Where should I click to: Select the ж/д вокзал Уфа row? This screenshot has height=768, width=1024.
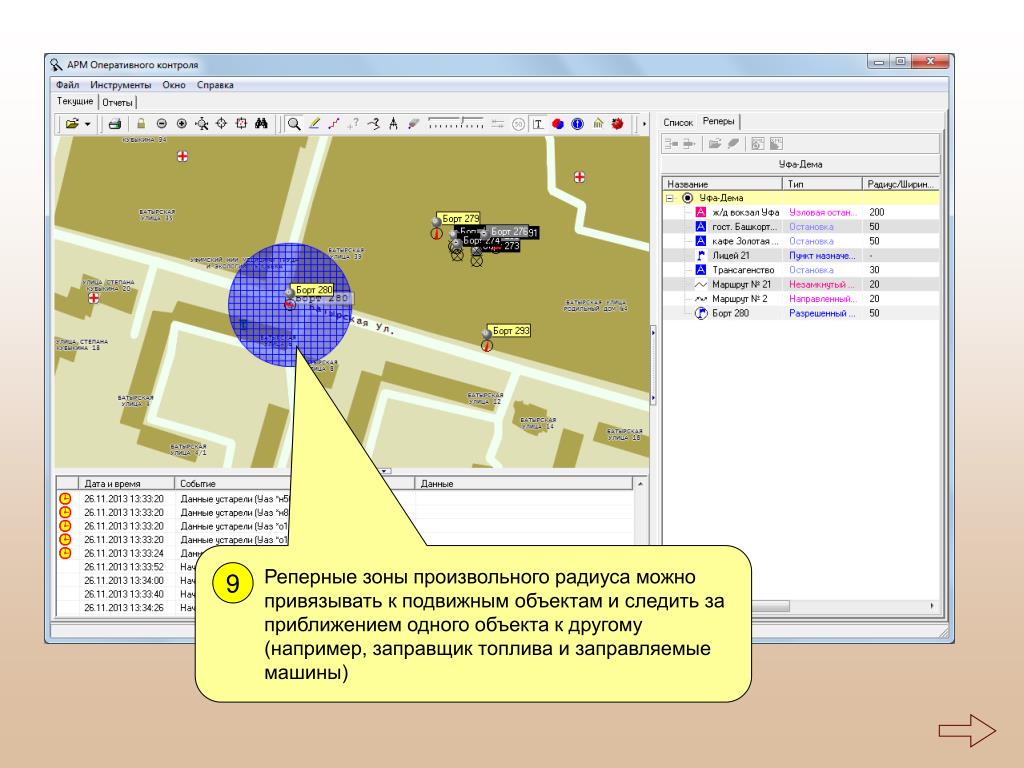pyautogui.click(x=801, y=212)
